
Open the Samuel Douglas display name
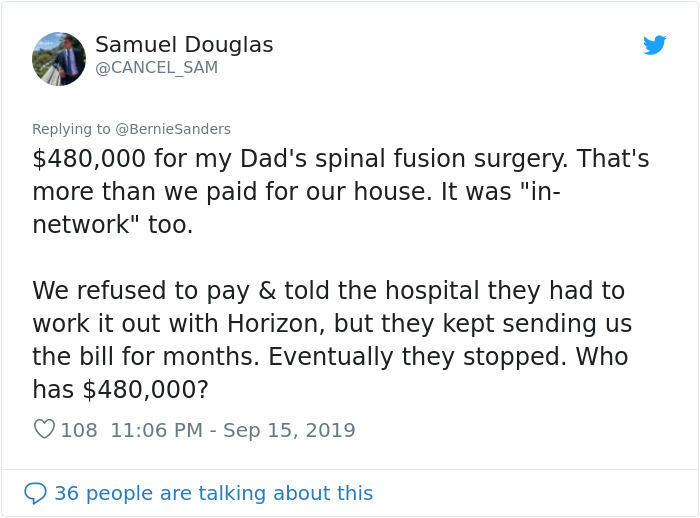coord(184,45)
